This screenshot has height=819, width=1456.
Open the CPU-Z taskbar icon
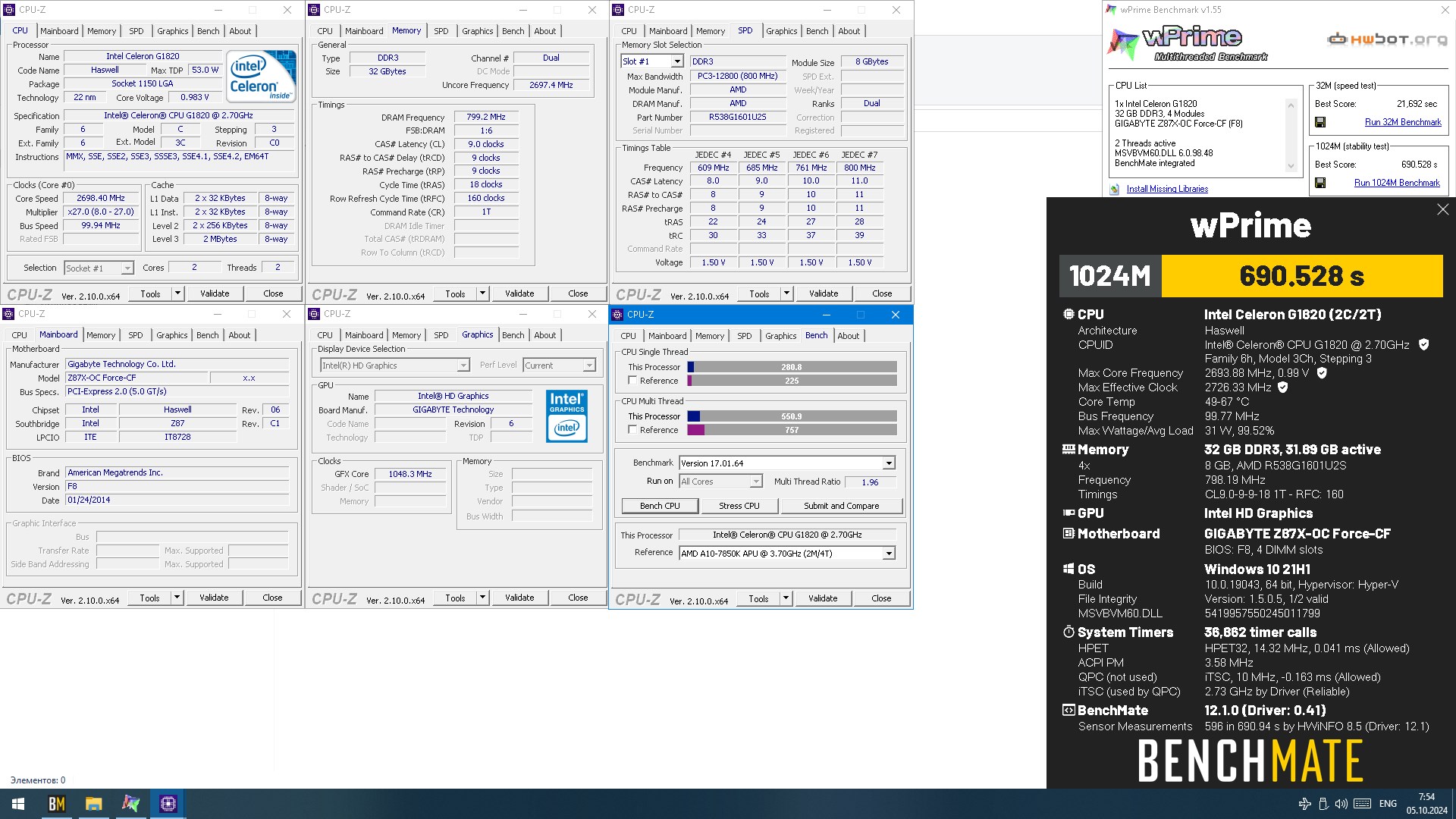168,804
